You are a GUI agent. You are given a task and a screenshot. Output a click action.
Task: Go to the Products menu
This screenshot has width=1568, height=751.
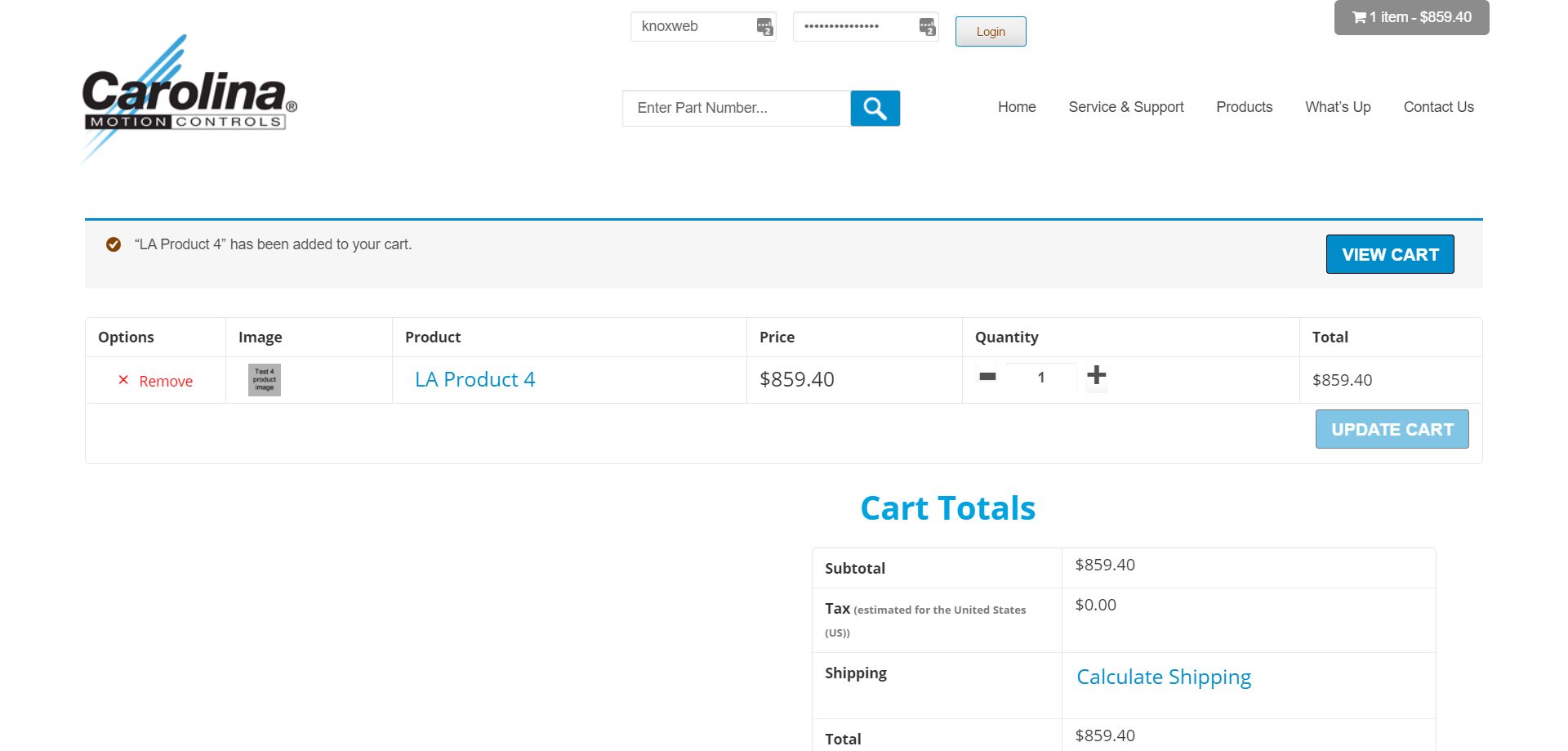tap(1244, 107)
